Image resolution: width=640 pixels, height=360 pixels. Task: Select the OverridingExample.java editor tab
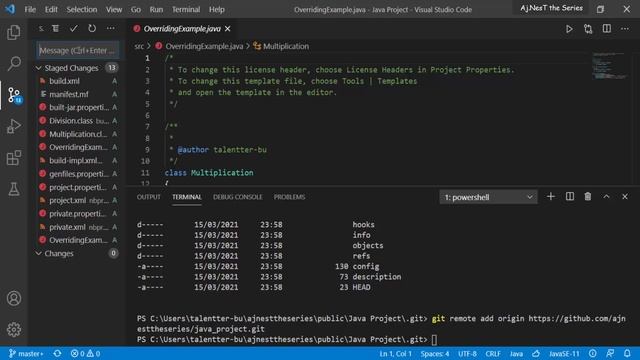pos(182,29)
